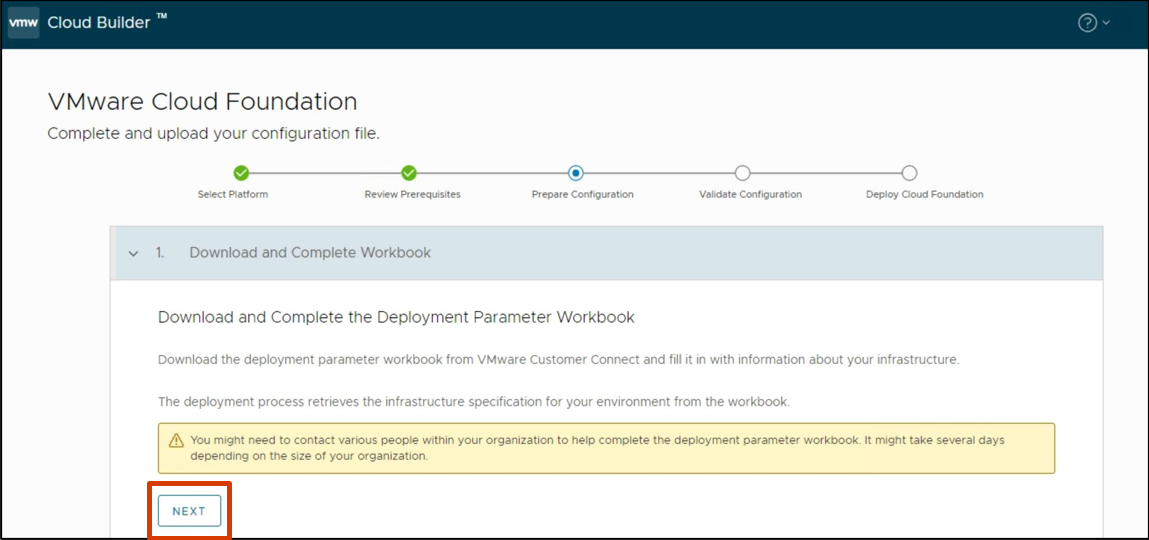Click the 'Complete and upload your configuration file' subtitle
This screenshot has width=1149, height=540.
(x=213, y=135)
